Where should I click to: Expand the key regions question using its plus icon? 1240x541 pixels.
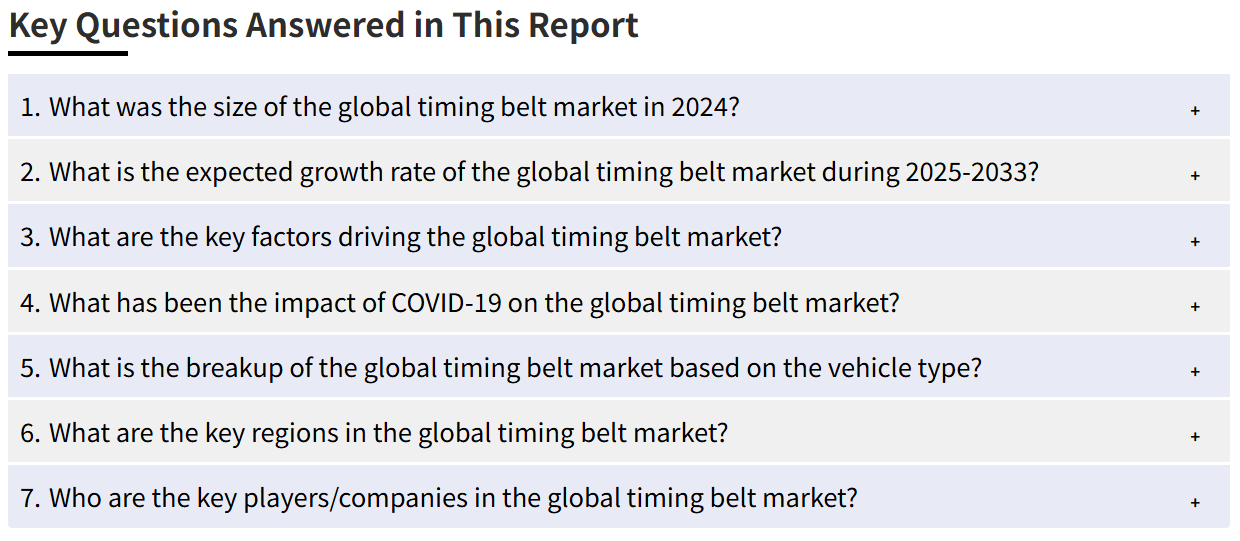point(1195,437)
